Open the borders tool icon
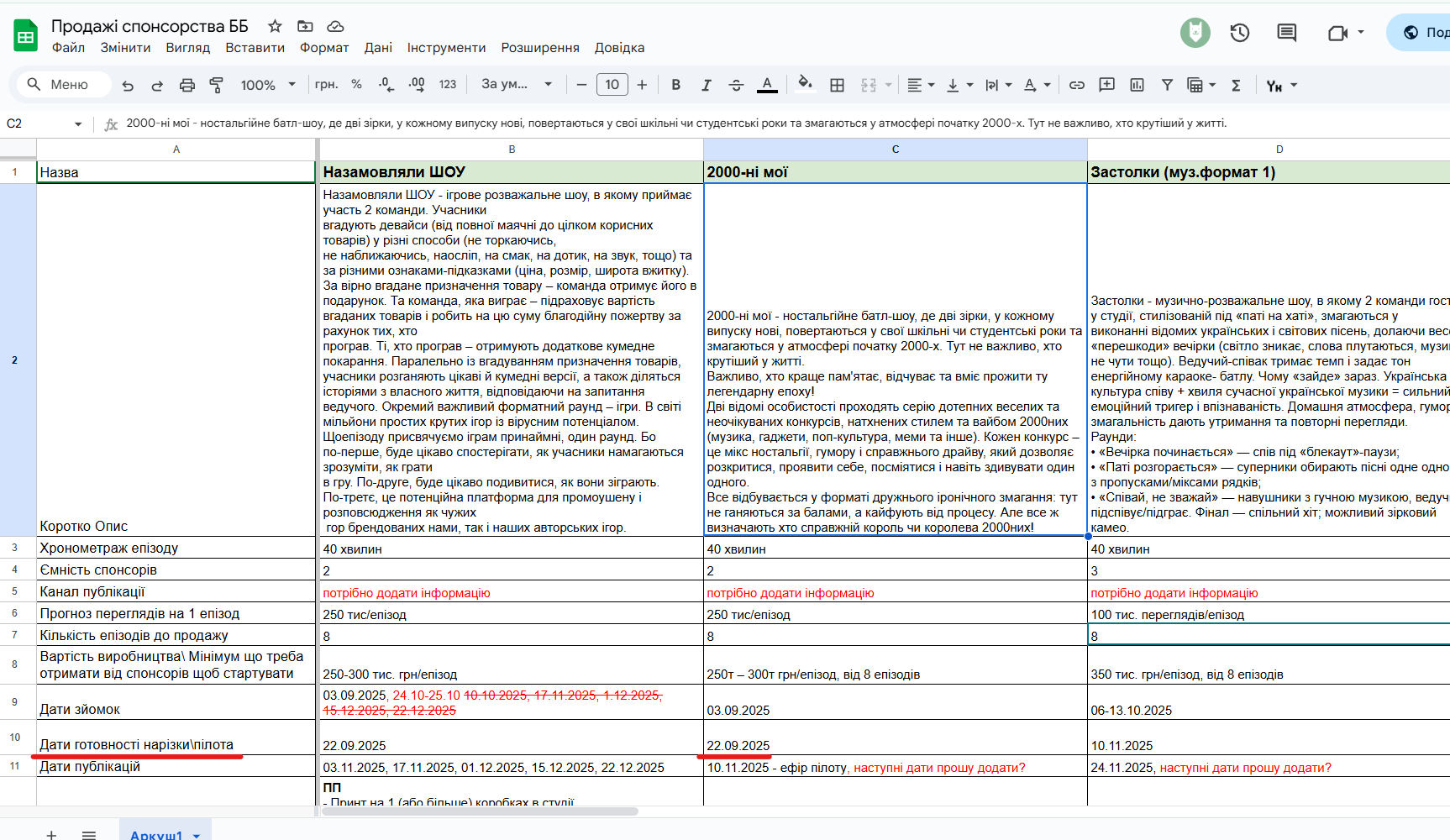This screenshot has width=1450, height=840. coord(837,85)
